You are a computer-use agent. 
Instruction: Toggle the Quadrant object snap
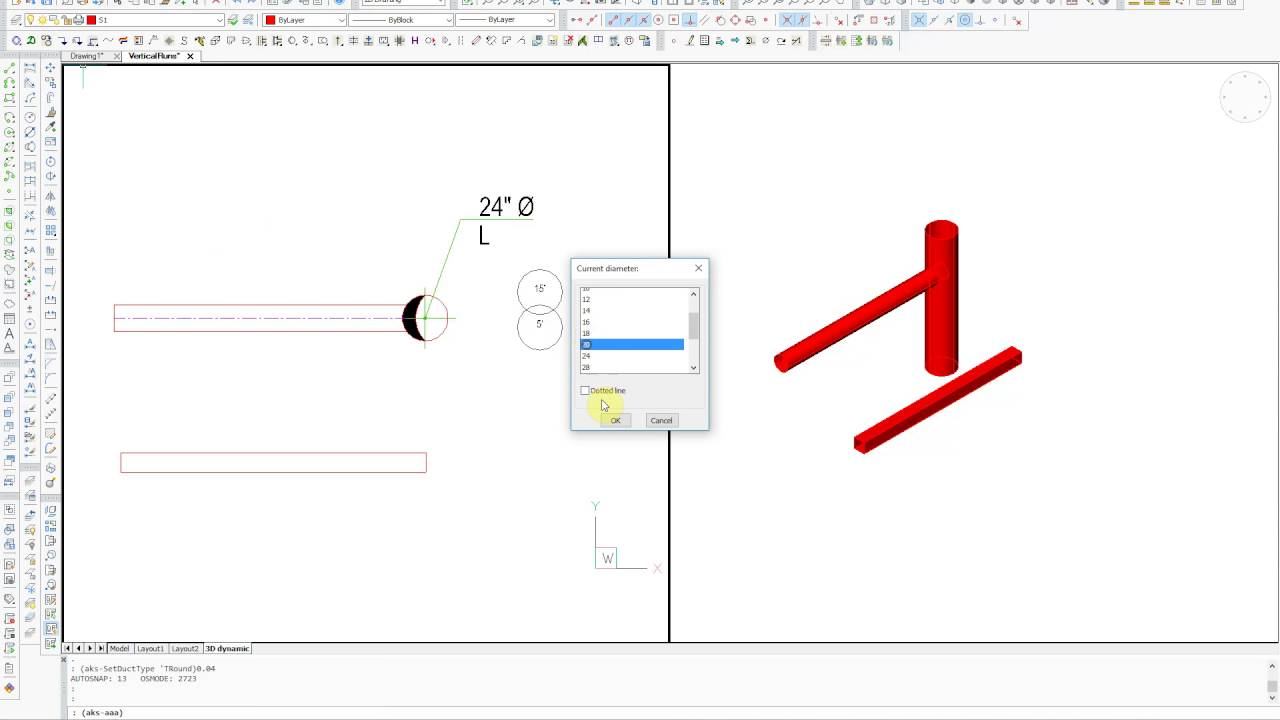pyautogui.click(x=735, y=20)
